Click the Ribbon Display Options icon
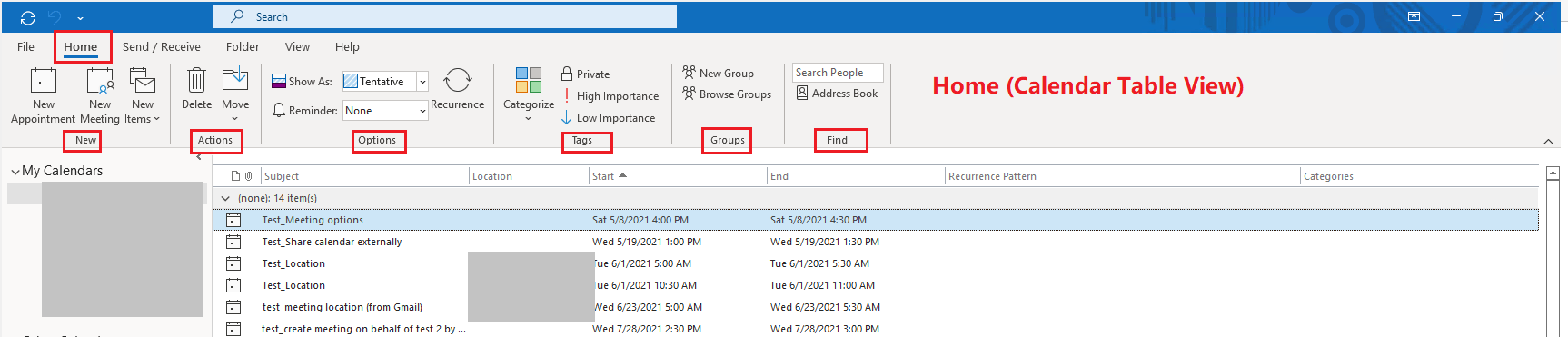 [1414, 16]
